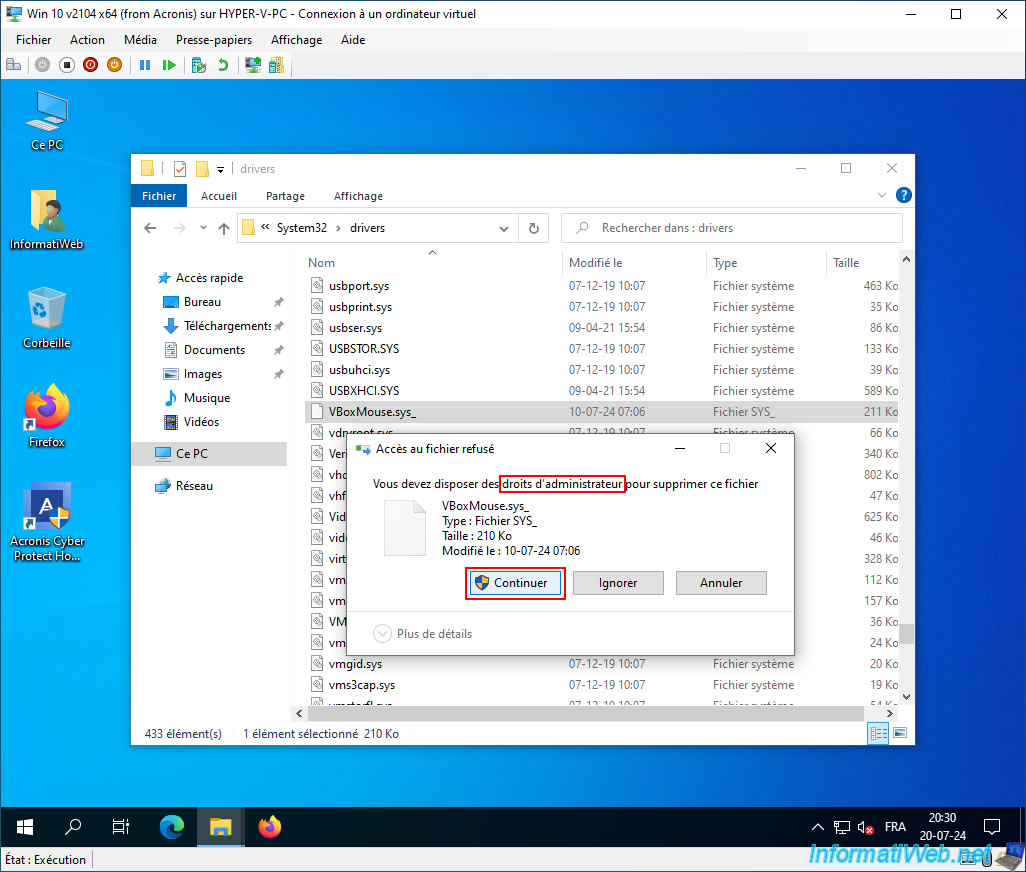Image resolution: width=1026 pixels, height=872 pixels.
Task: Select the USBSTOR.SYS file
Action: point(364,349)
